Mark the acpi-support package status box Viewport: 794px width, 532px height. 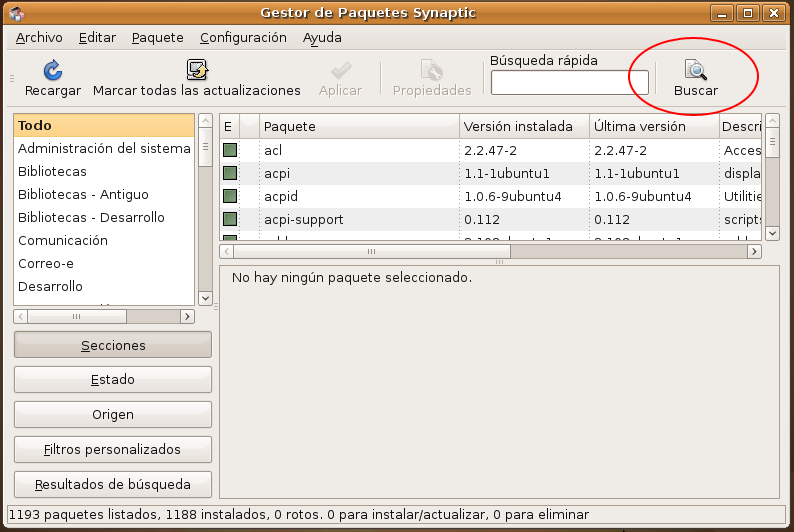point(229,219)
